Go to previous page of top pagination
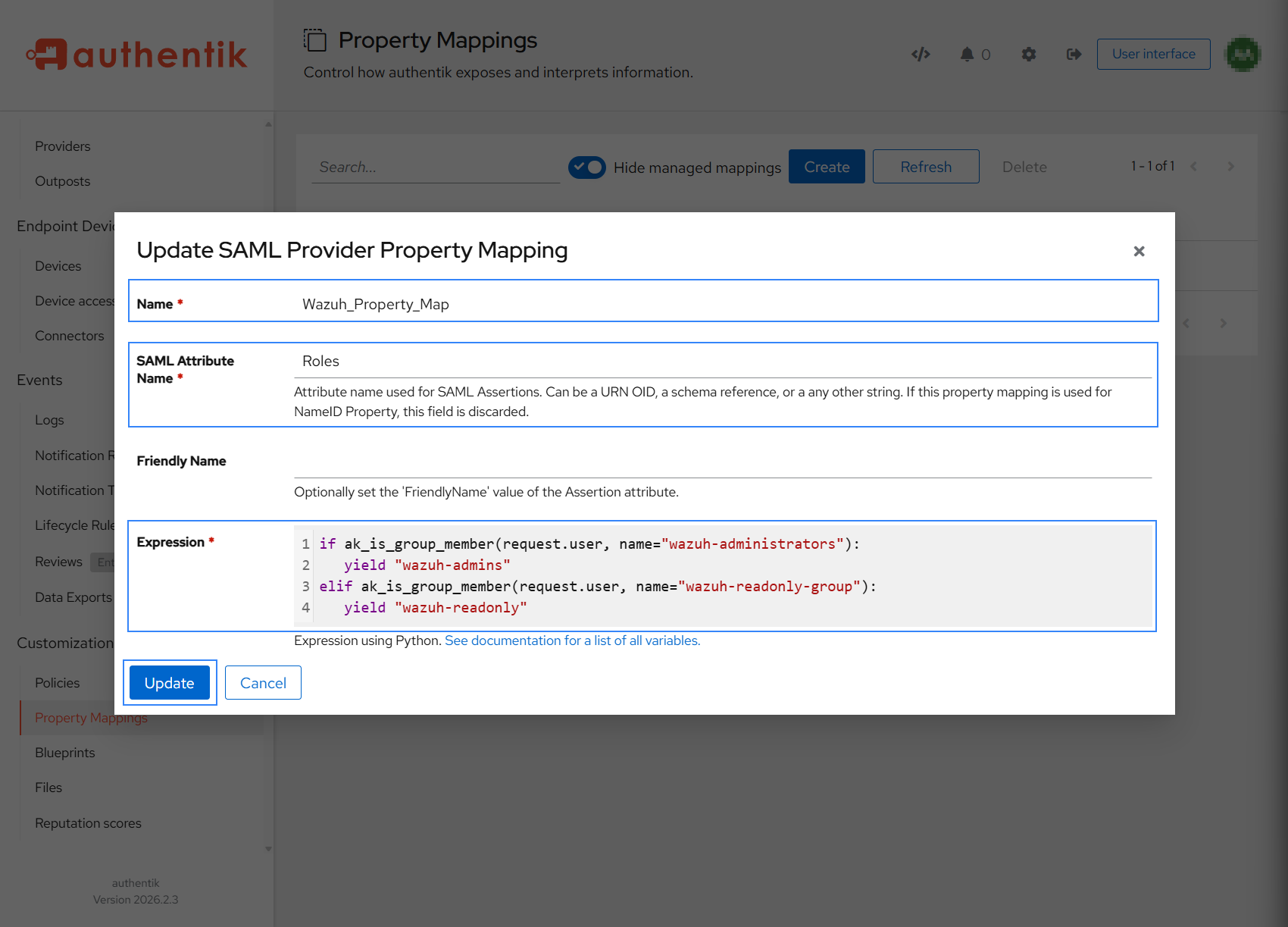 click(1193, 166)
